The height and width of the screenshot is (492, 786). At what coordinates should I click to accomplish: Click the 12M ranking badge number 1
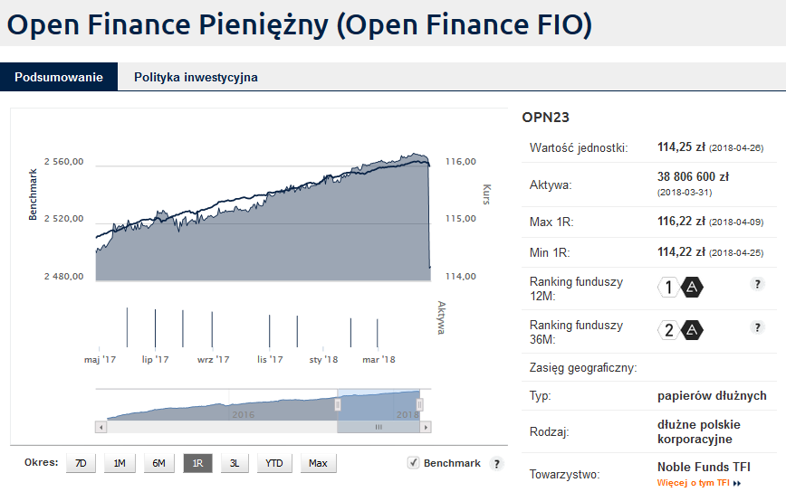[668, 287]
